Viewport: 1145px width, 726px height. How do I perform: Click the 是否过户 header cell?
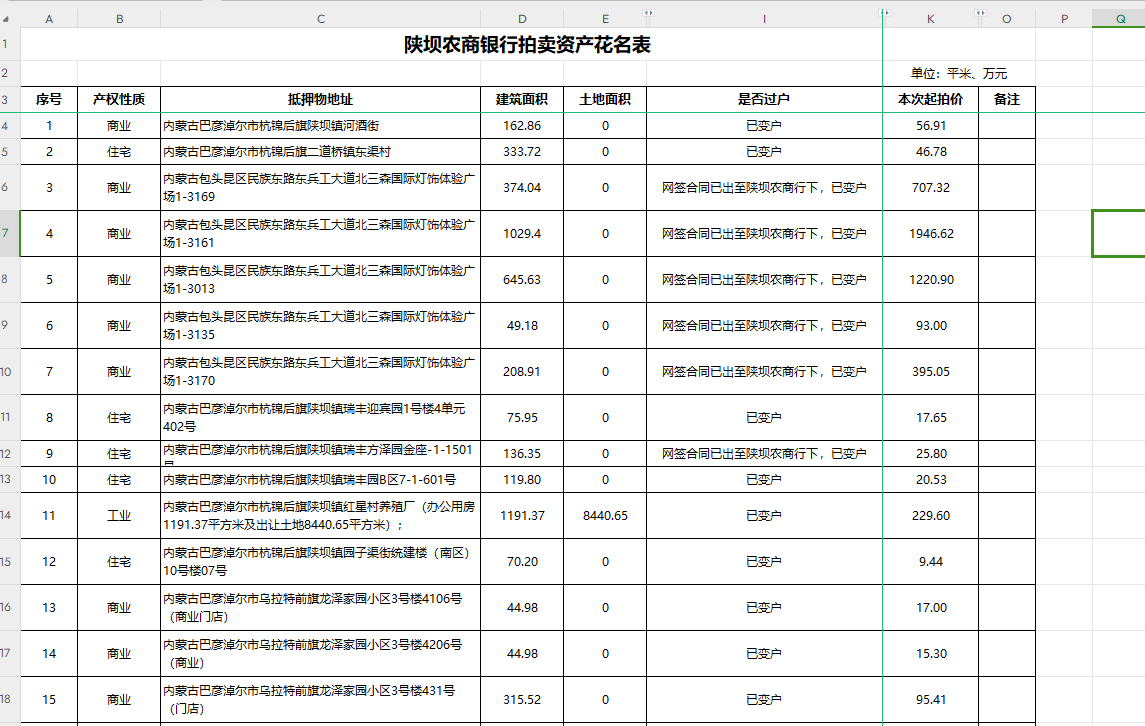point(765,99)
